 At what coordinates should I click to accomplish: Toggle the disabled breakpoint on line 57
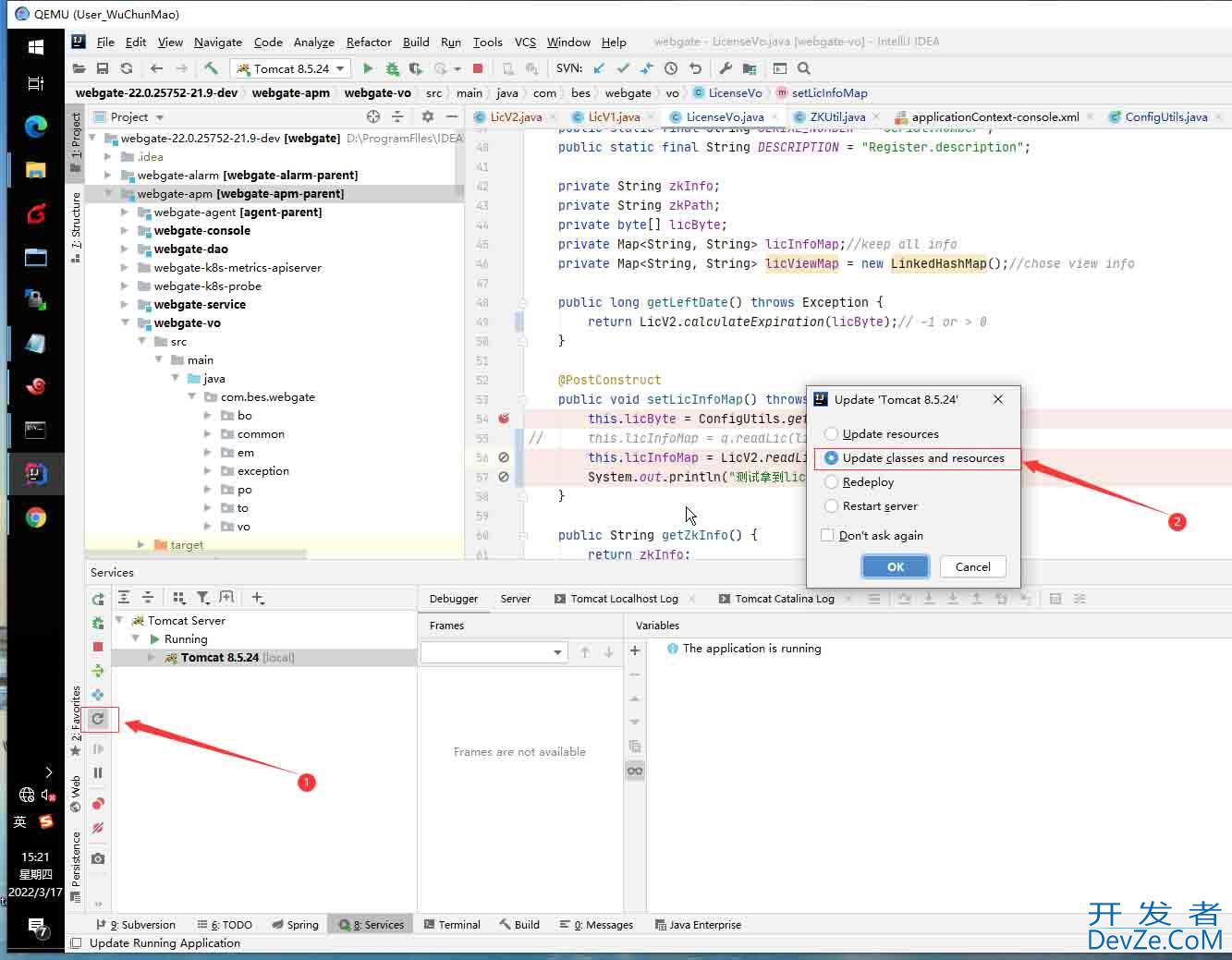click(x=504, y=477)
